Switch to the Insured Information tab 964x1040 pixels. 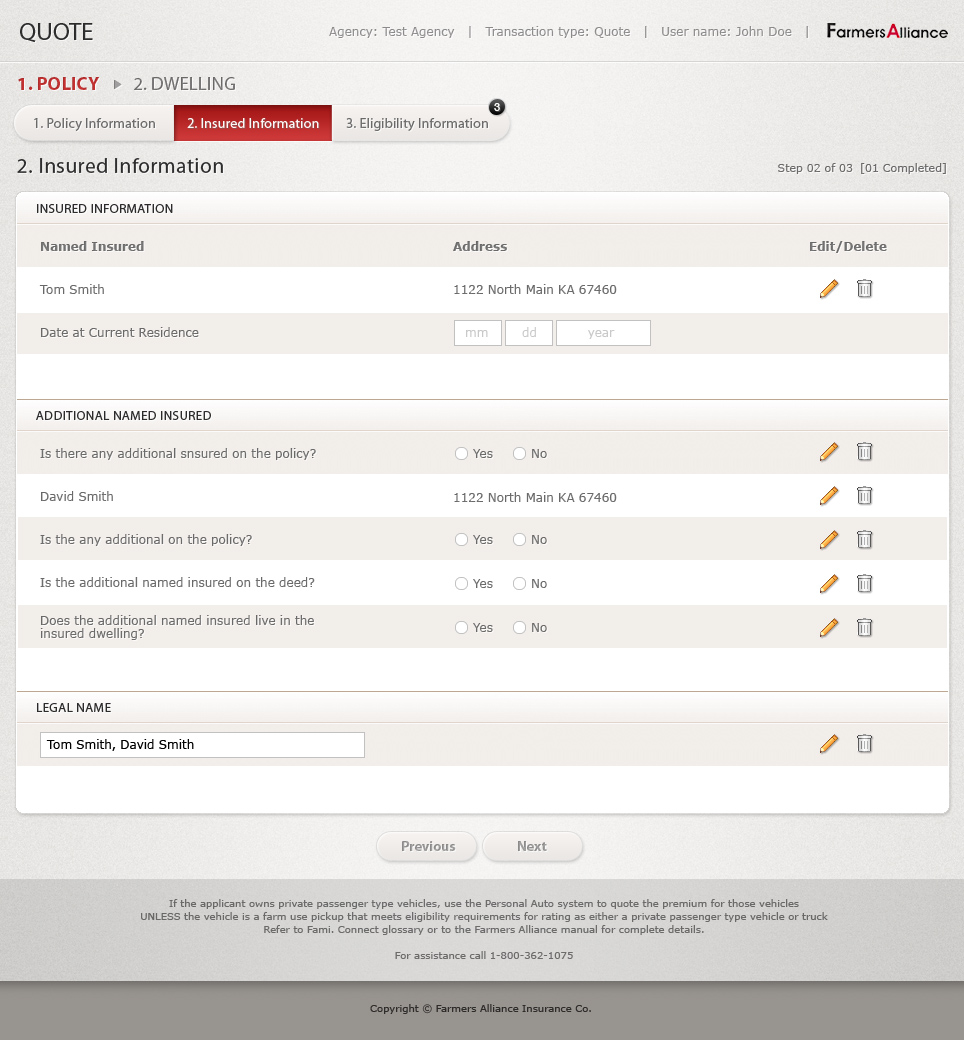coord(253,123)
